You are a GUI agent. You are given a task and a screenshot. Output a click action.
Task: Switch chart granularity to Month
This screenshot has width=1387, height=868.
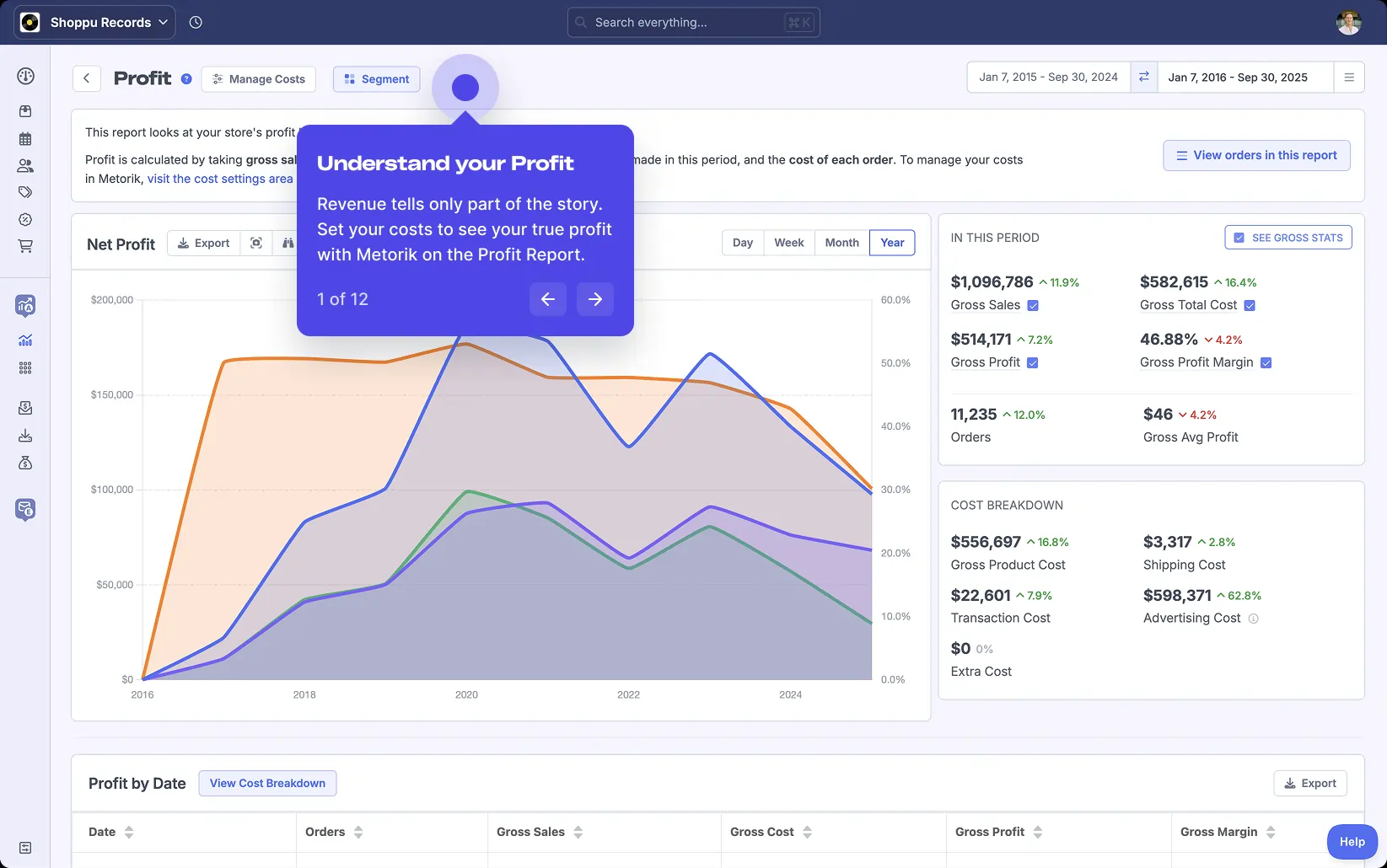pyautogui.click(x=841, y=242)
